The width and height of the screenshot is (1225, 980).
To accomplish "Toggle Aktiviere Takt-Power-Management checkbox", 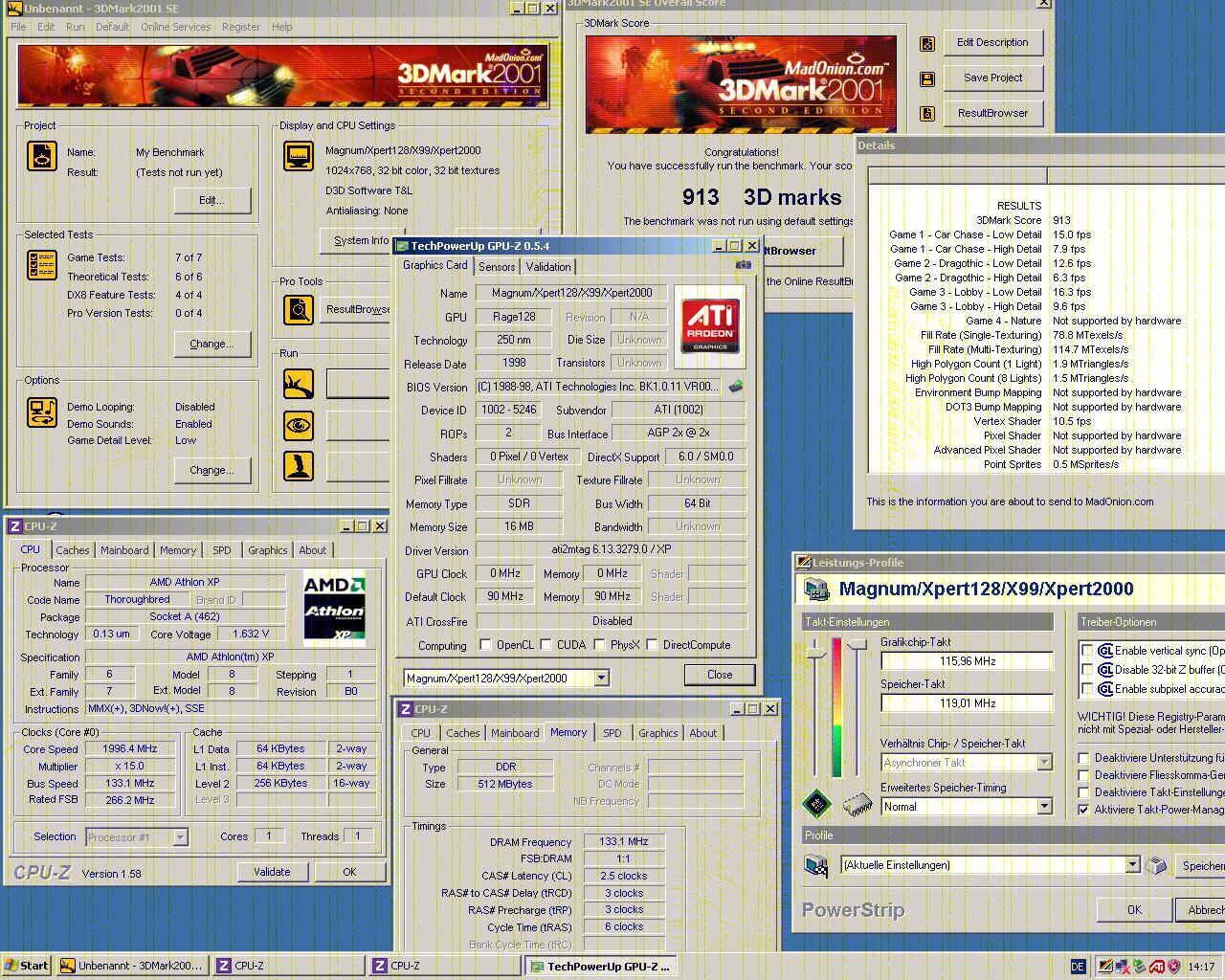I will (1083, 810).
